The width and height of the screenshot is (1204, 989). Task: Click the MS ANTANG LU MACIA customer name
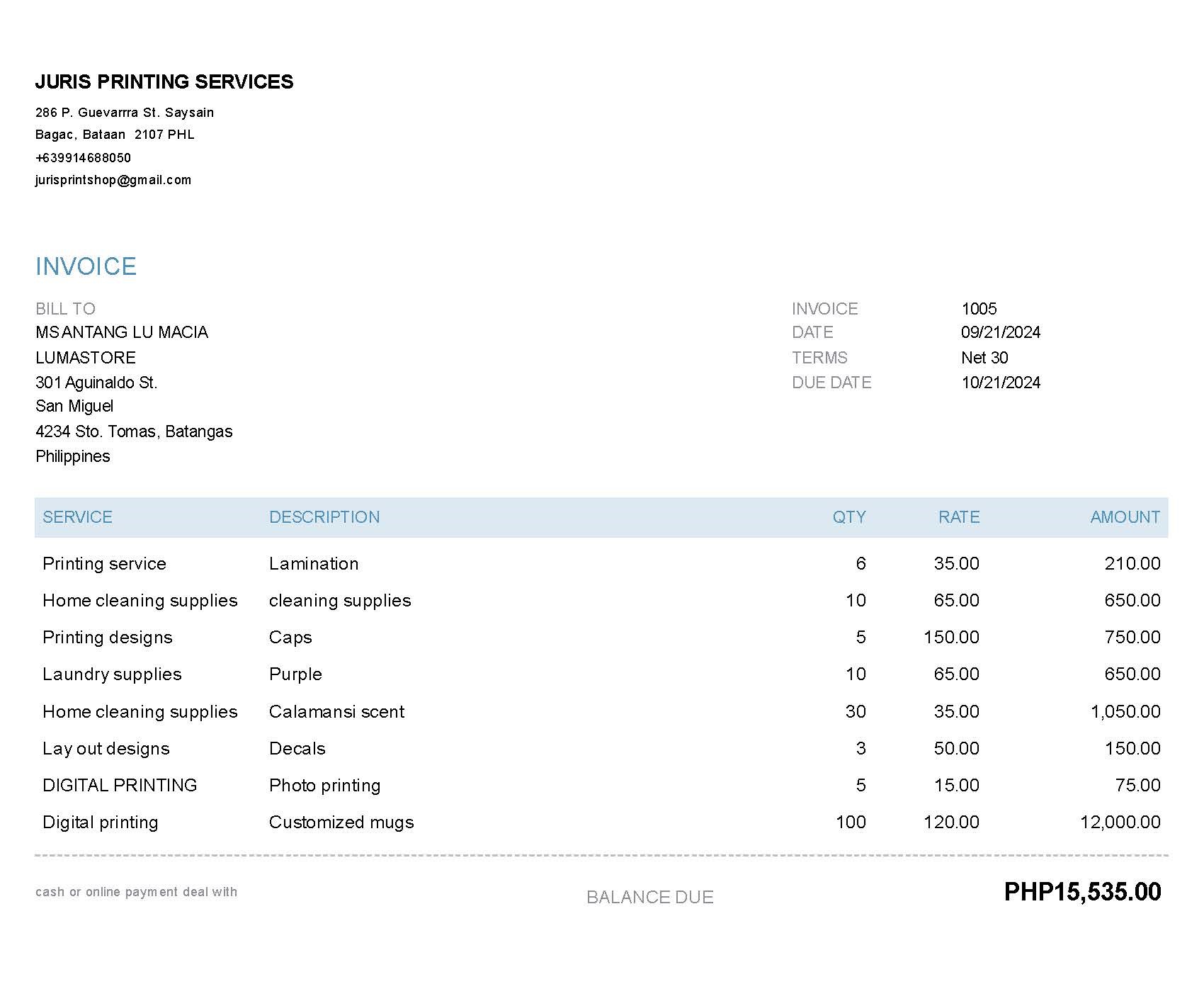coord(122,332)
